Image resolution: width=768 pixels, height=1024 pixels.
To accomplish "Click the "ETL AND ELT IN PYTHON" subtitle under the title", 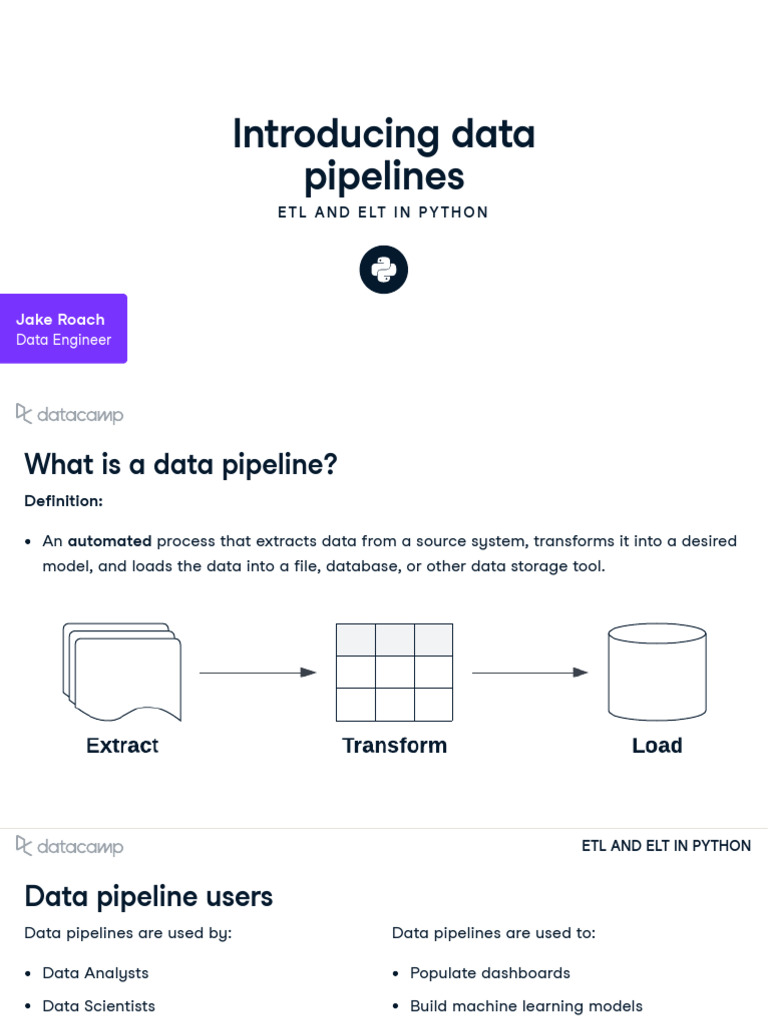I will tap(384, 212).
